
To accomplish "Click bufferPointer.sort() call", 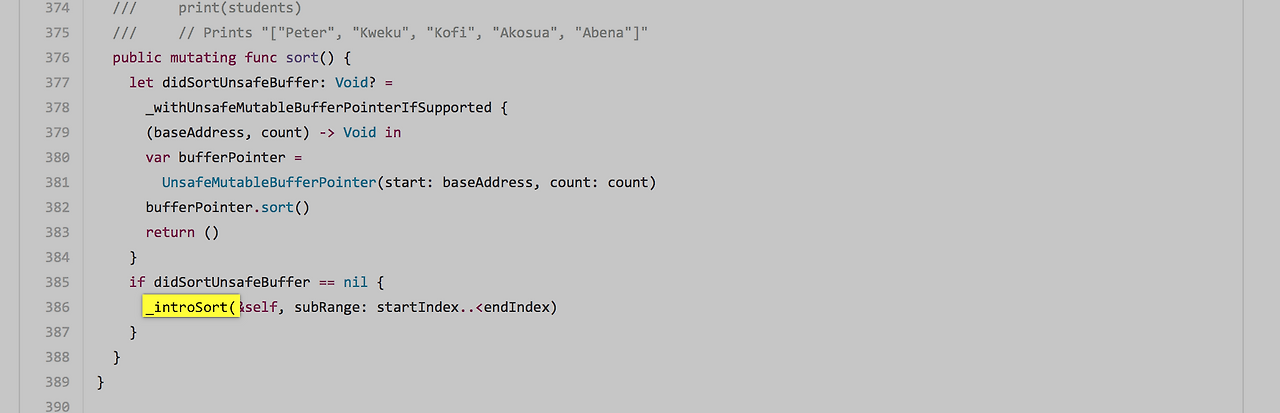I will click(x=228, y=207).
